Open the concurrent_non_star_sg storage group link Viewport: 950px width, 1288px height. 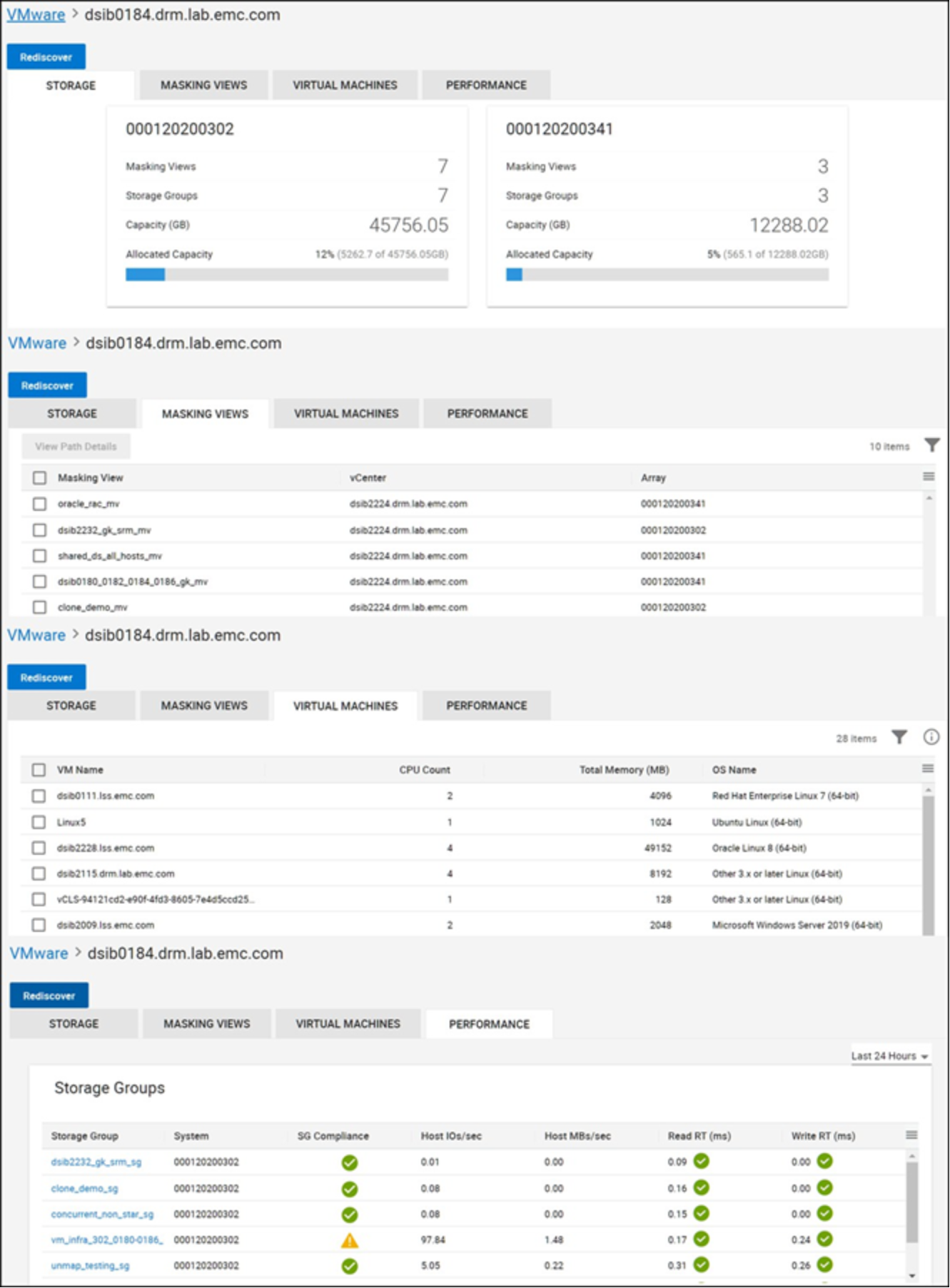102,1214
